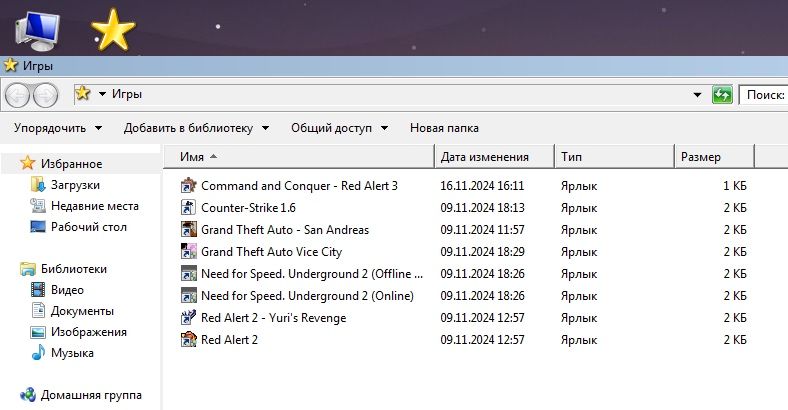Click the Избранное star icon in sidebar

pyautogui.click(x=27, y=163)
